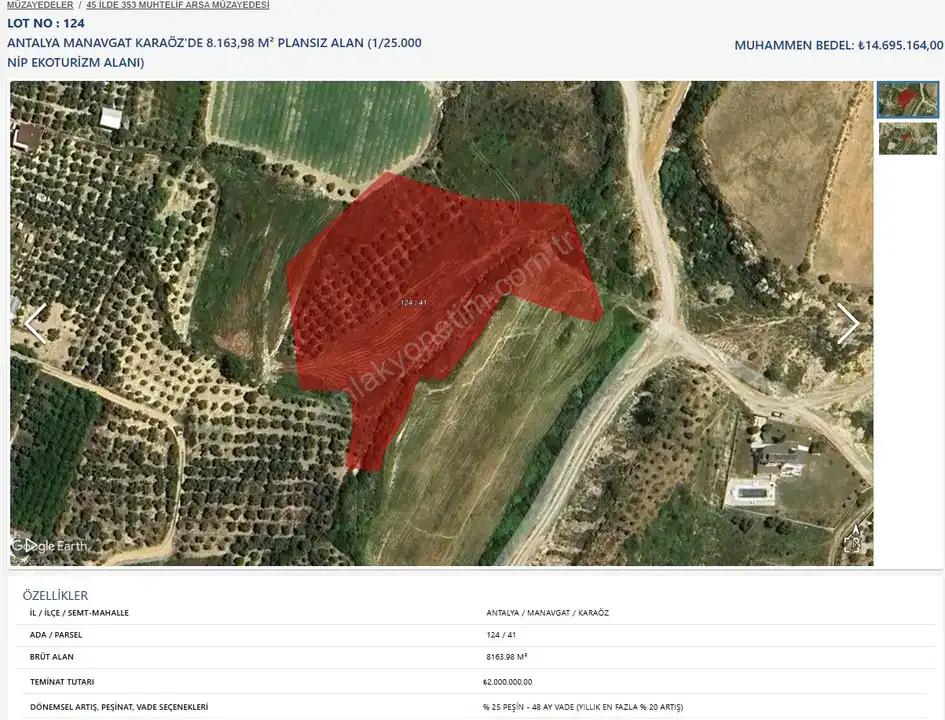Screen dimensions: 945x720
Task: Click the 124 / 41 label inside the parcel
Action: [x=413, y=302]
